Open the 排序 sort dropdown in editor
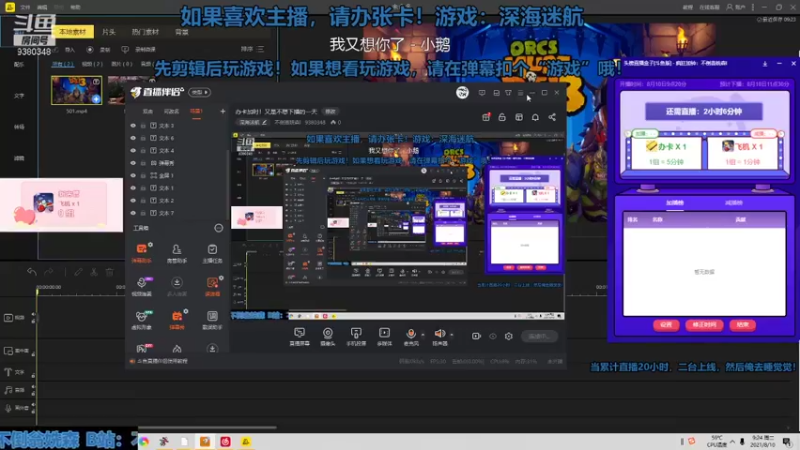The height and width of the screenshot is (450, 800). pyautogui.click(x=252, y=49)
